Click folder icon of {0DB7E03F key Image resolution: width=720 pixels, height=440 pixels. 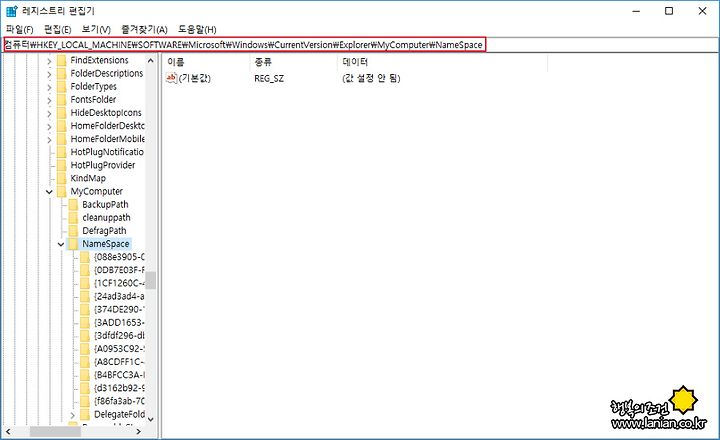[85, 270]
